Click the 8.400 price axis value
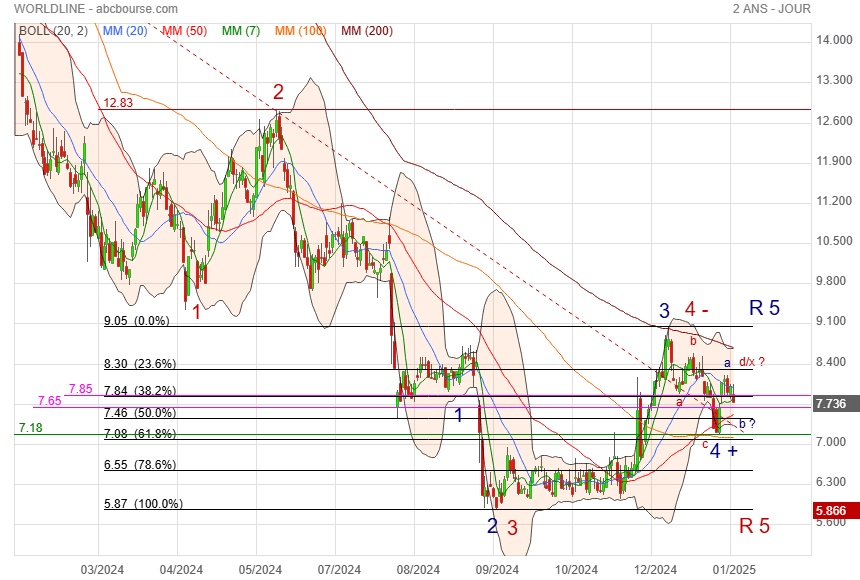860x580 pixels. coord(834,362)
